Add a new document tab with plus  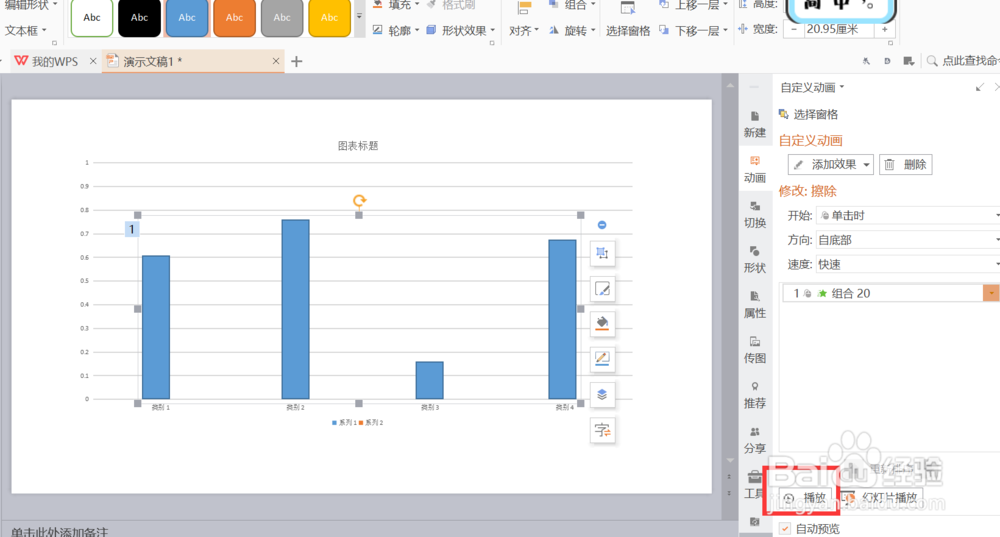297,62
